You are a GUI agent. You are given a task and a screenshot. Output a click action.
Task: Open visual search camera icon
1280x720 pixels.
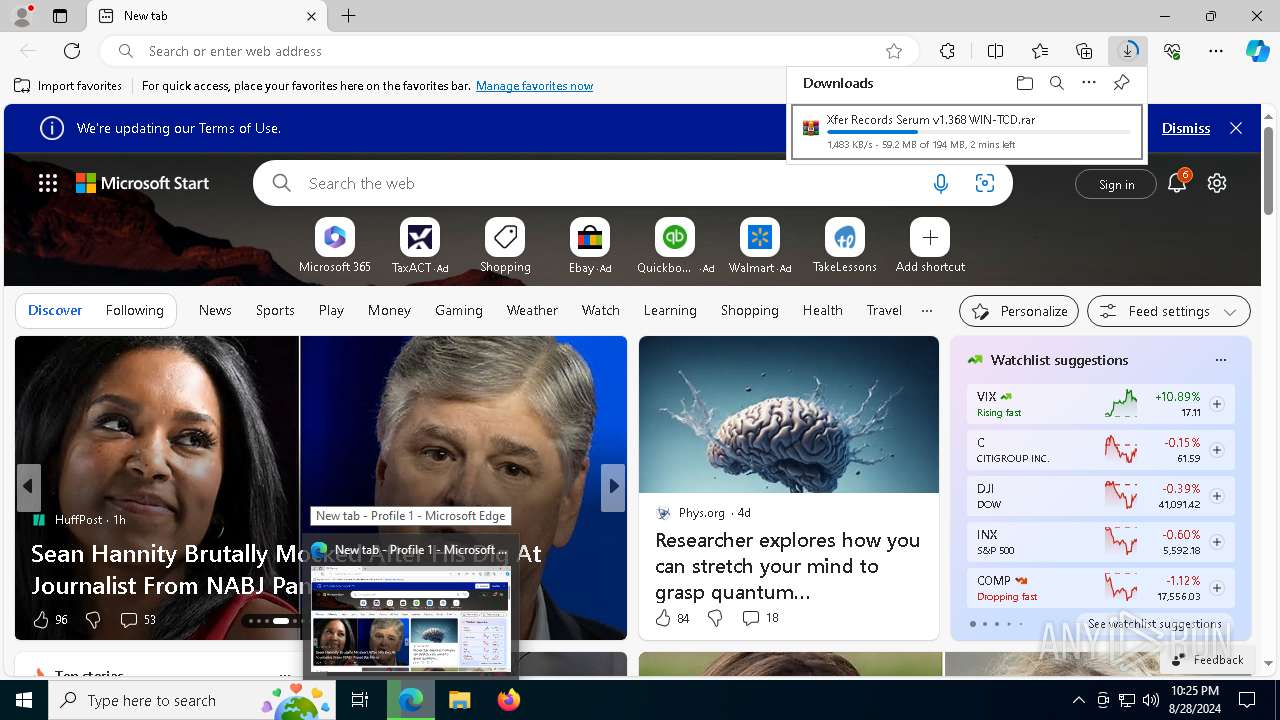pyautogui.click(x=985, y=183)
